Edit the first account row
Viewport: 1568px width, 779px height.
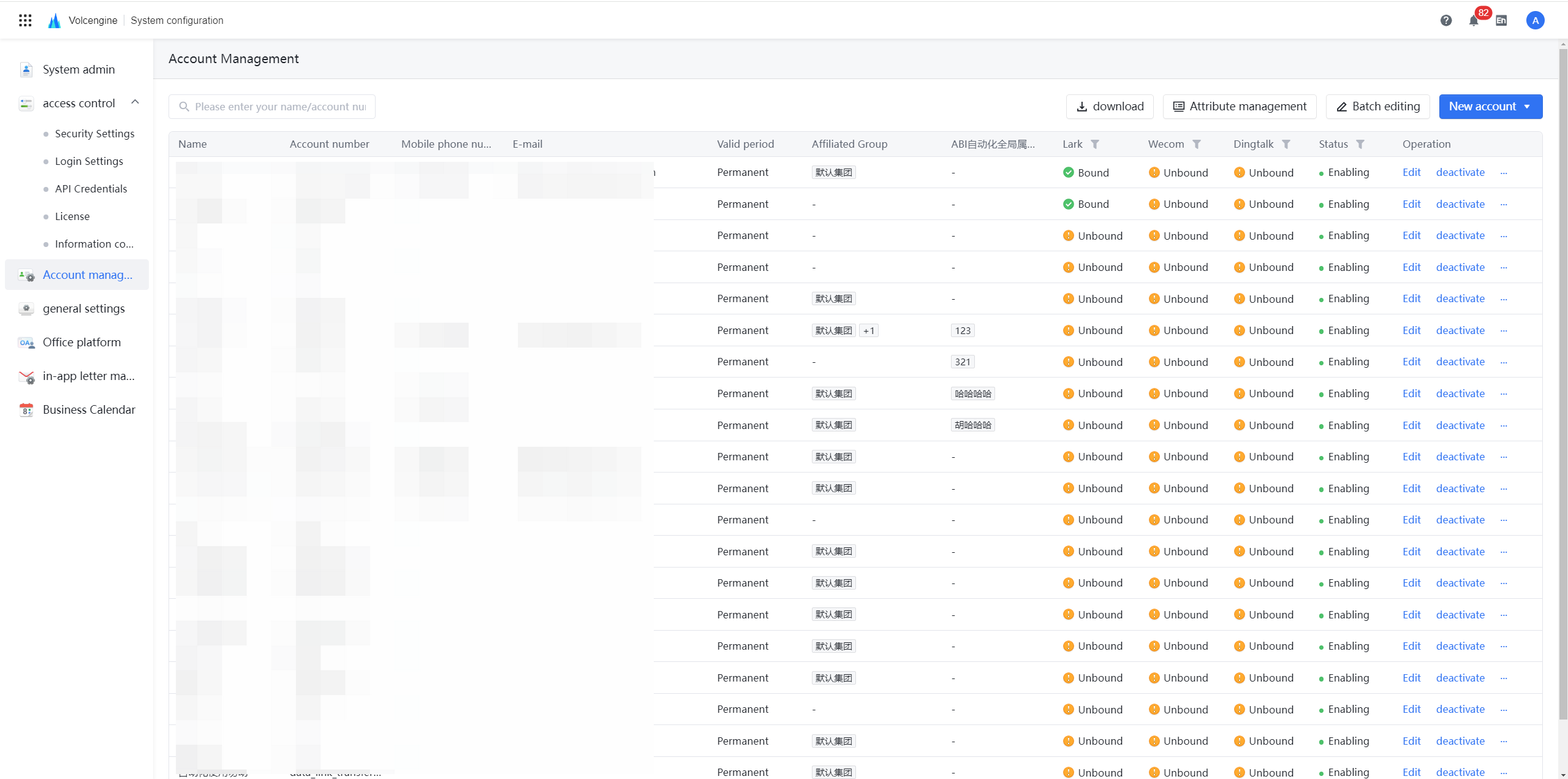click(1411, 173)
